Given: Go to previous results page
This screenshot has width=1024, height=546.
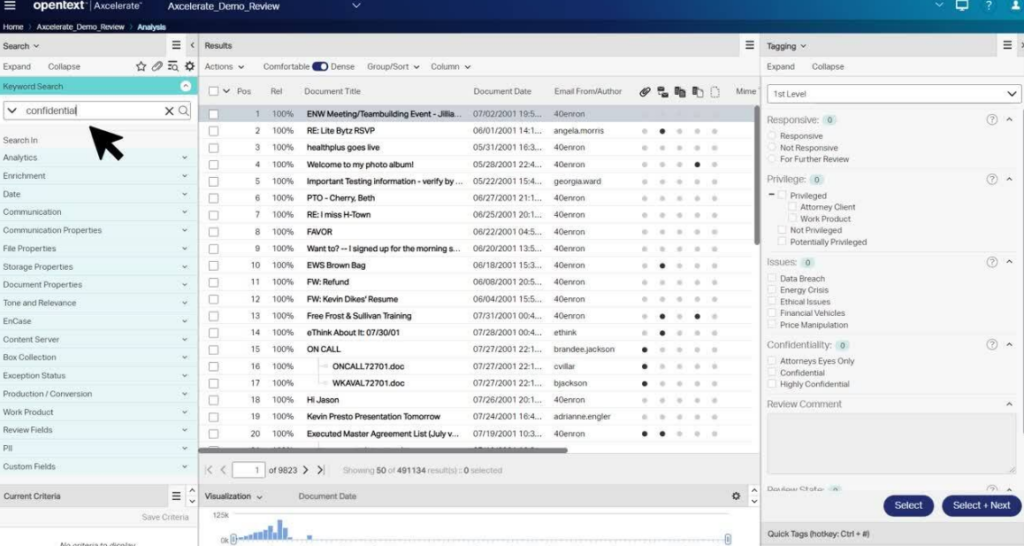Looking at the screenshot, I should pos(223,470).
